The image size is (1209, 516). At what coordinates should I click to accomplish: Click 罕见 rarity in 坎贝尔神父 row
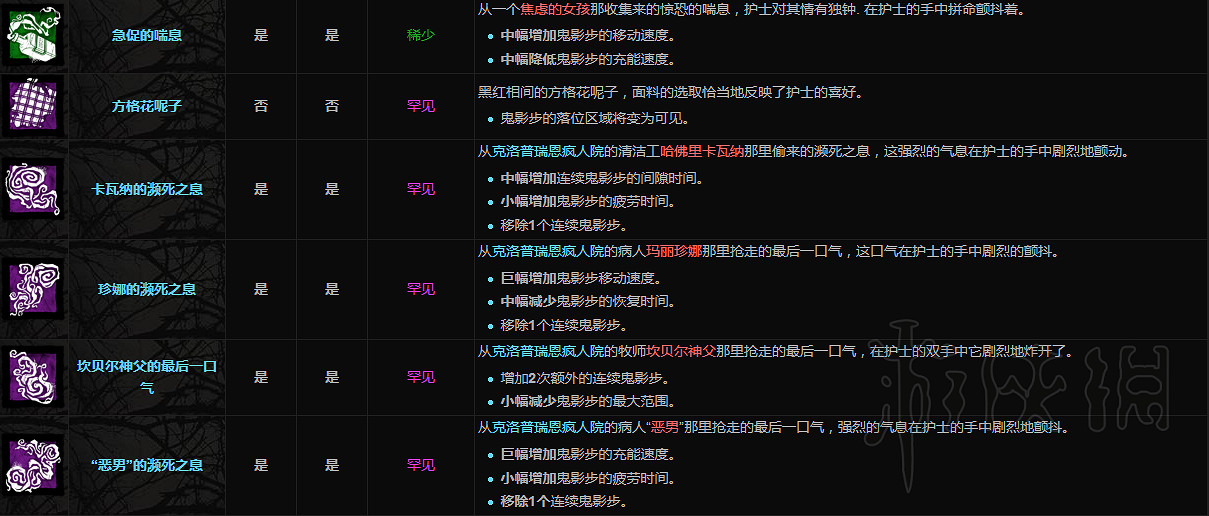(x=421, y=377)
